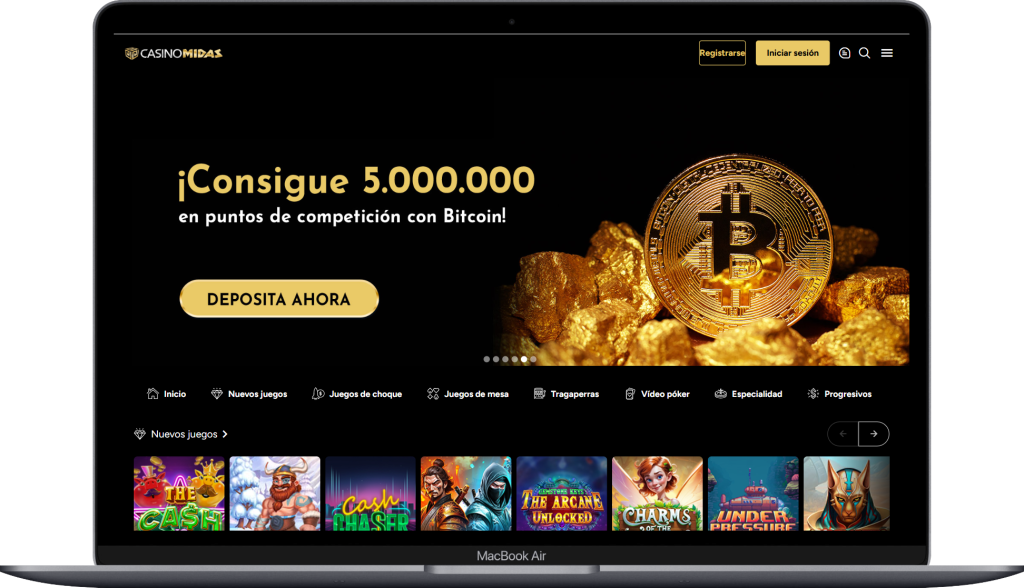This screenshot has width=1024, height=588.
Task: Click the diamond icon beside Nuevos juegos heading
Action: point(140,434)
